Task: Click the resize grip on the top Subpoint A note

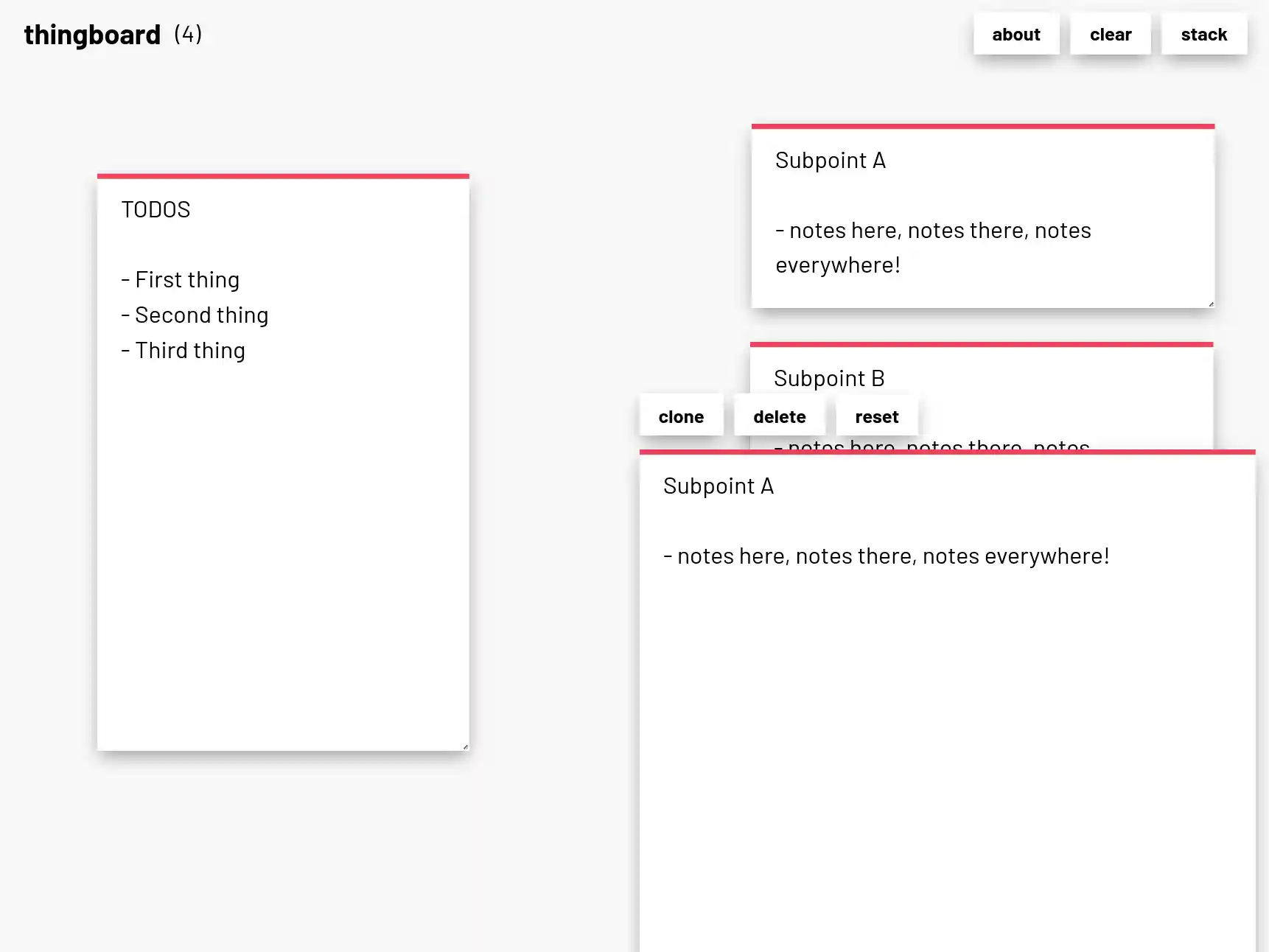Action: pyautogui.click(x=1211, y=302)
